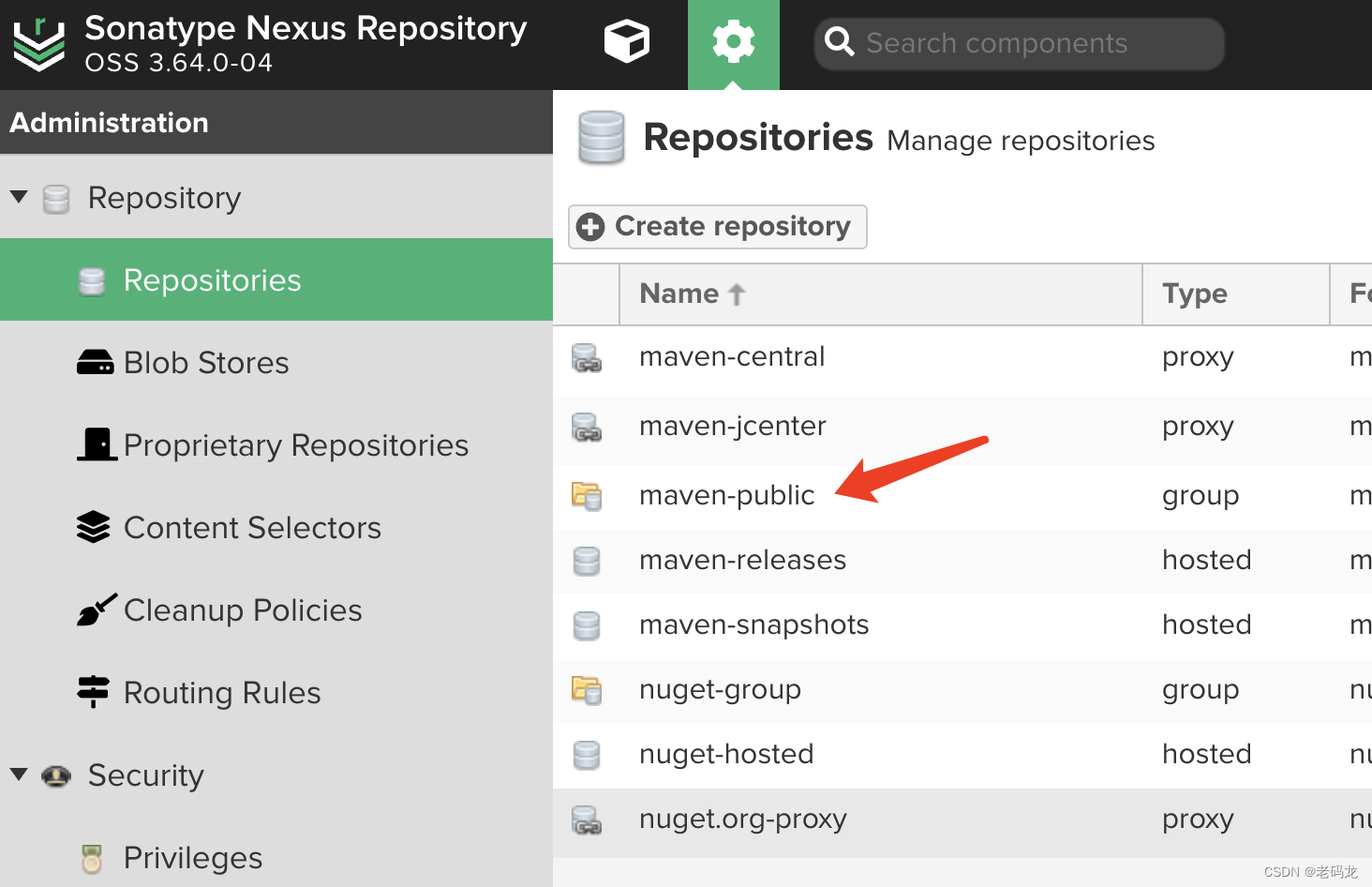Image resolution: width=1372 pixels, height=887 pixels.
Task: Sort by the Name column header
Action: 881,294
